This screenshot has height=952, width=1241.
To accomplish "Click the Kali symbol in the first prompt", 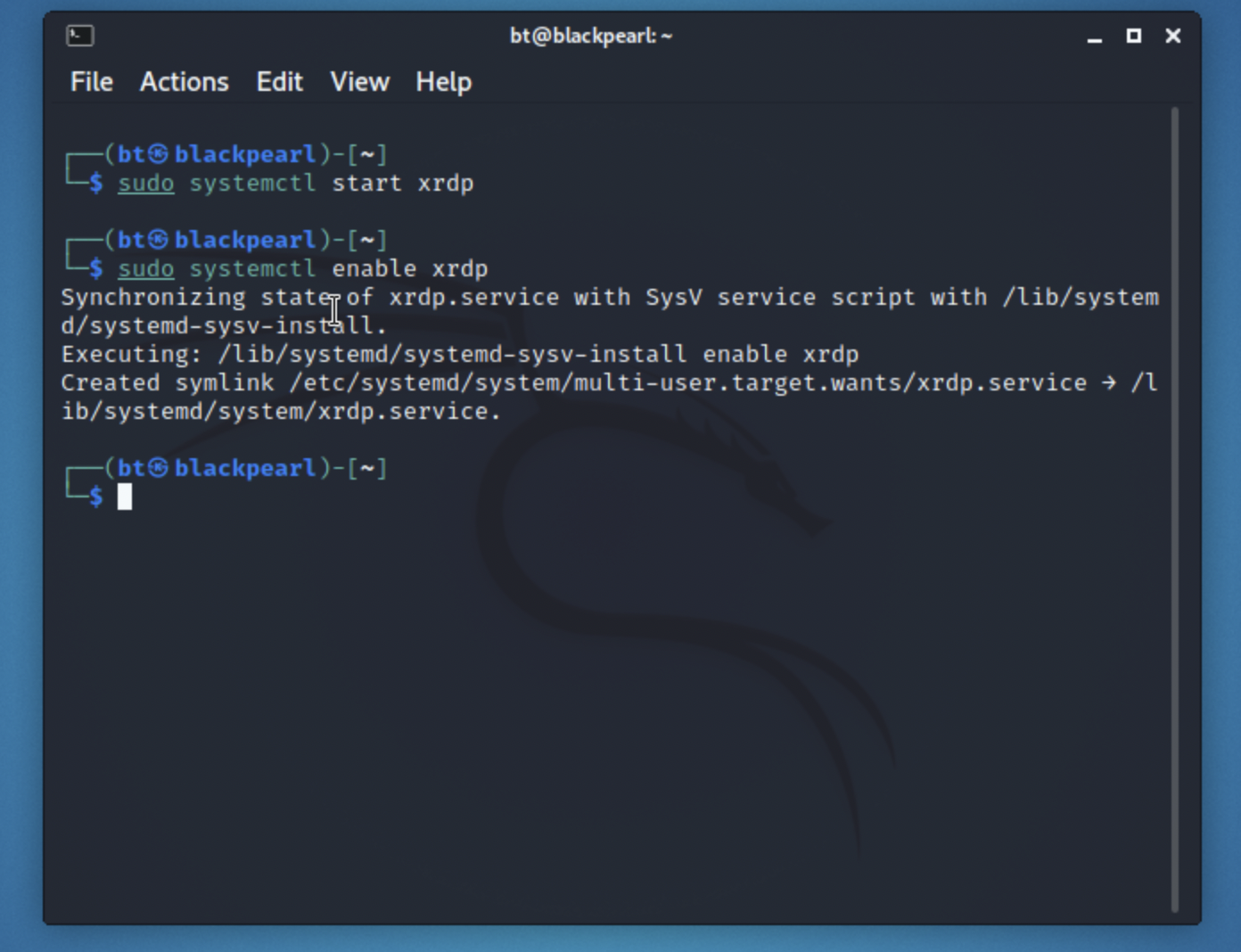I will [159, 154].
